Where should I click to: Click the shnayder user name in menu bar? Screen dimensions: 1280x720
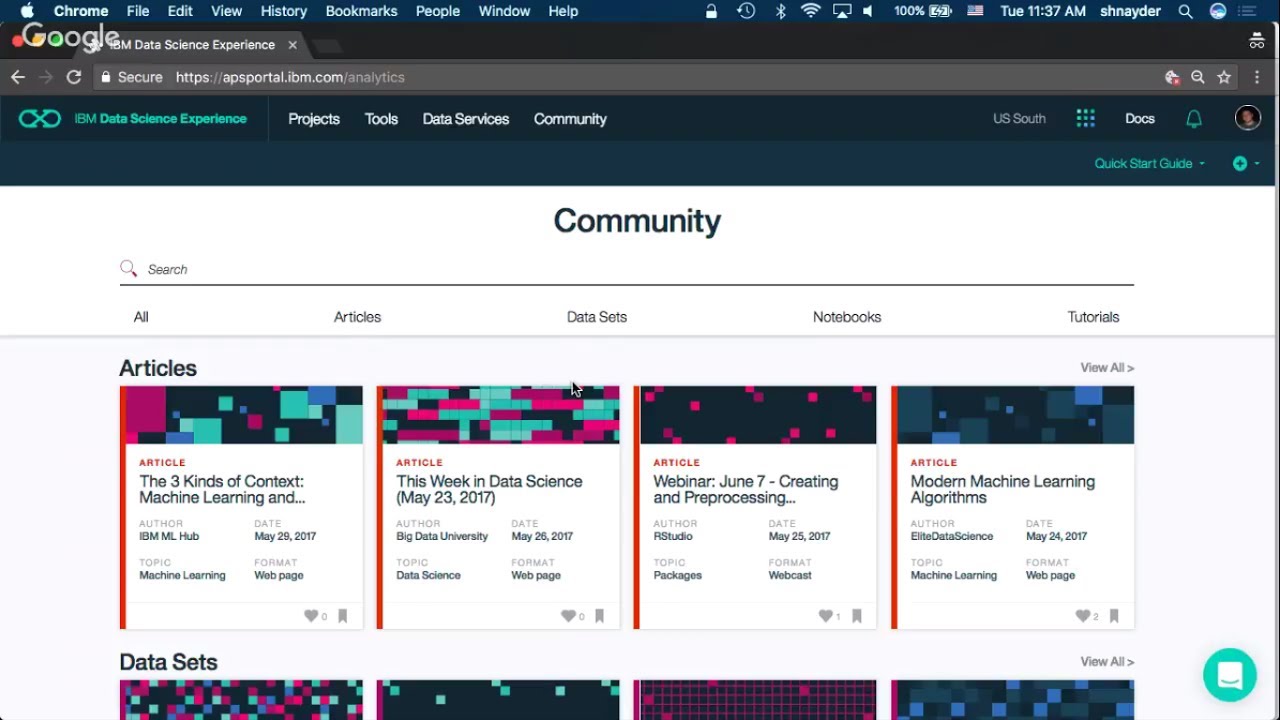1131,11
